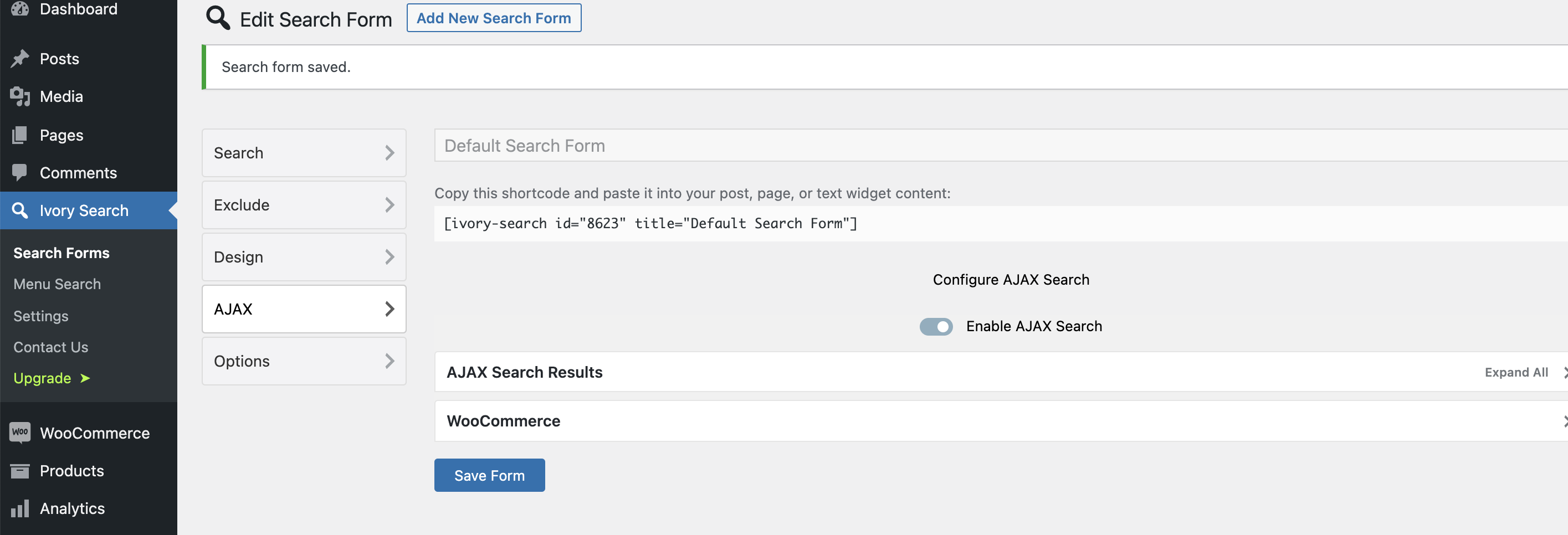Open the Menu Search submenu item
Viewport: 1568px width, 535px height.
[57, 284]
